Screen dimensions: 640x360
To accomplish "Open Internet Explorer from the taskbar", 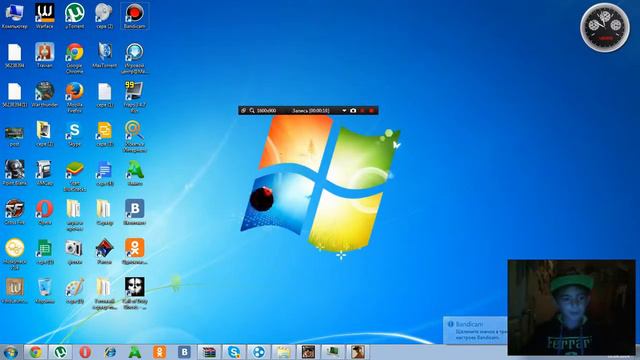I will [x=110, y=352].
